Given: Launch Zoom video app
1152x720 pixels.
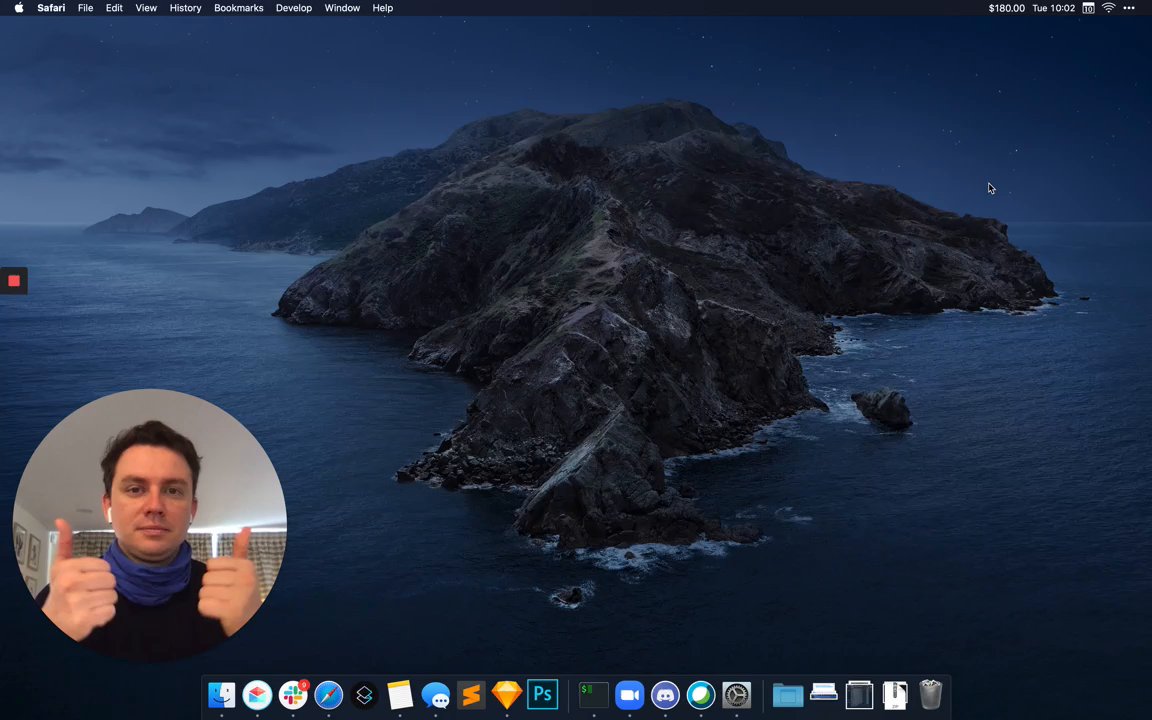Looking at the screenshot, I should [x=629, y=694].
